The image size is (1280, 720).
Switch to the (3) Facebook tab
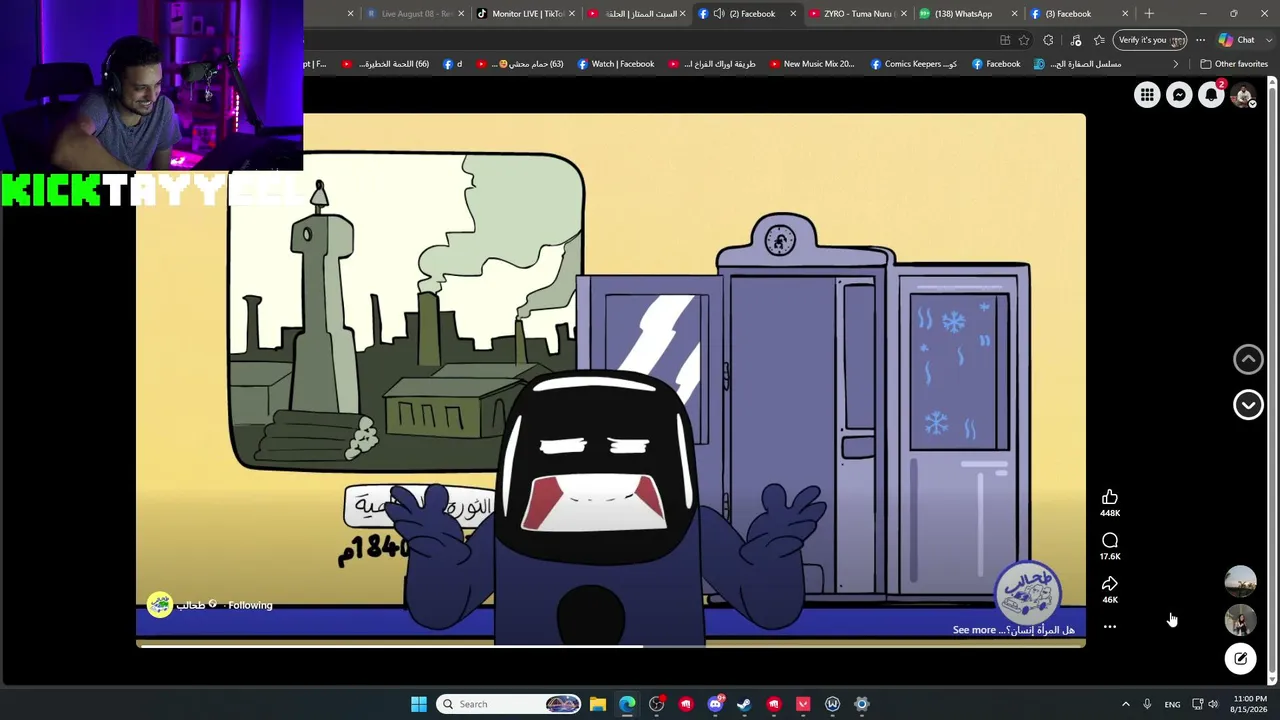point(1076,14)
